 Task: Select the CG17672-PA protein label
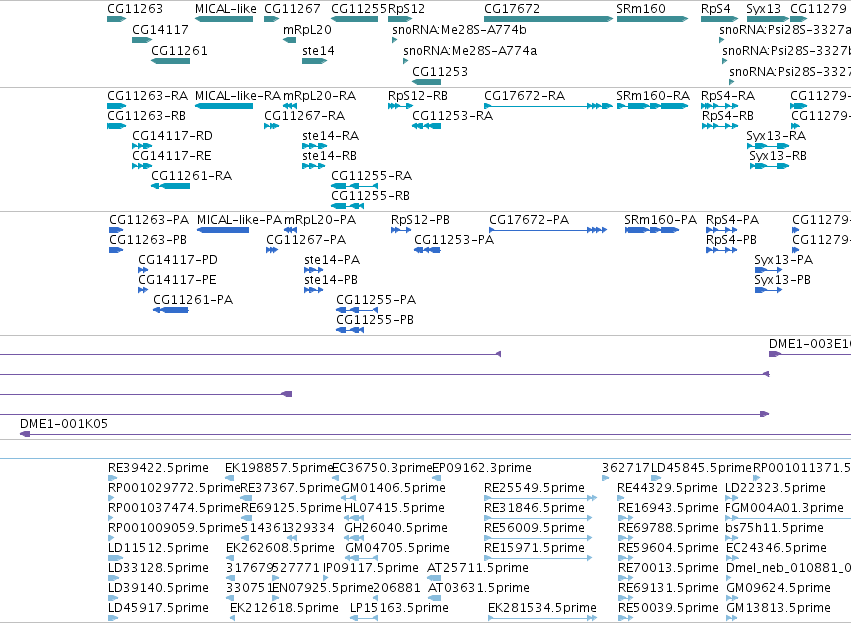(529, 220)
